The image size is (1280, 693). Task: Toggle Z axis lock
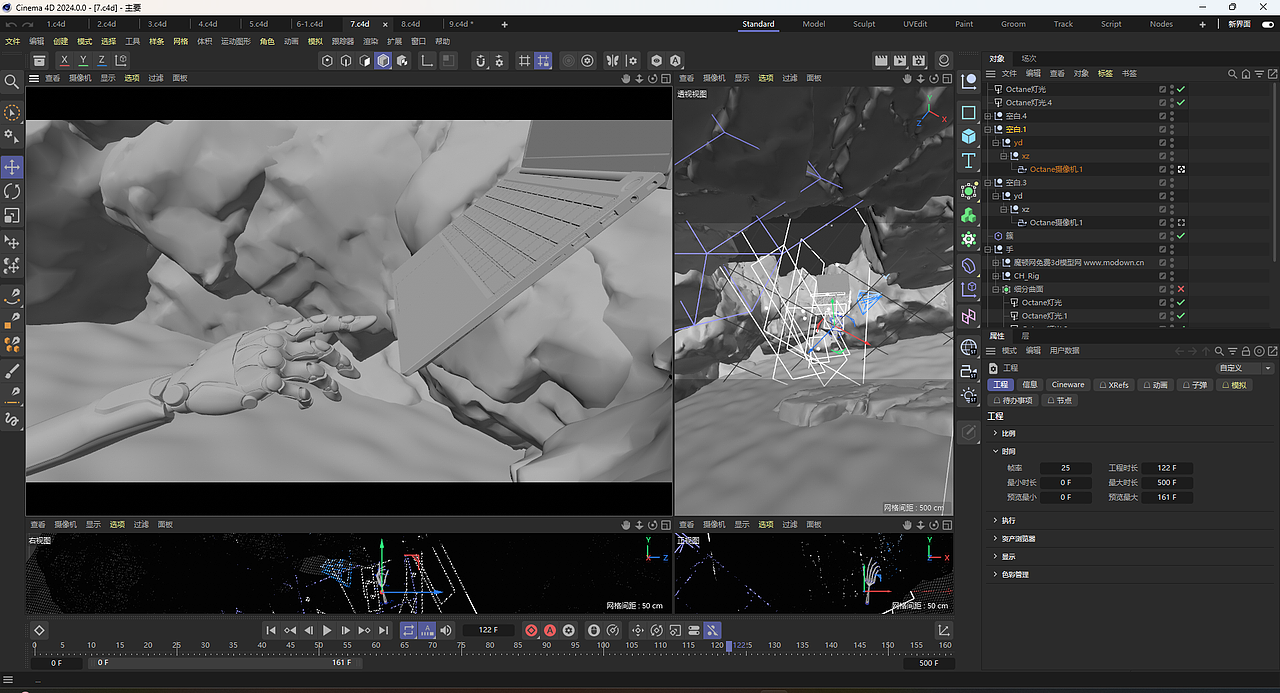[x=101, y=61]
